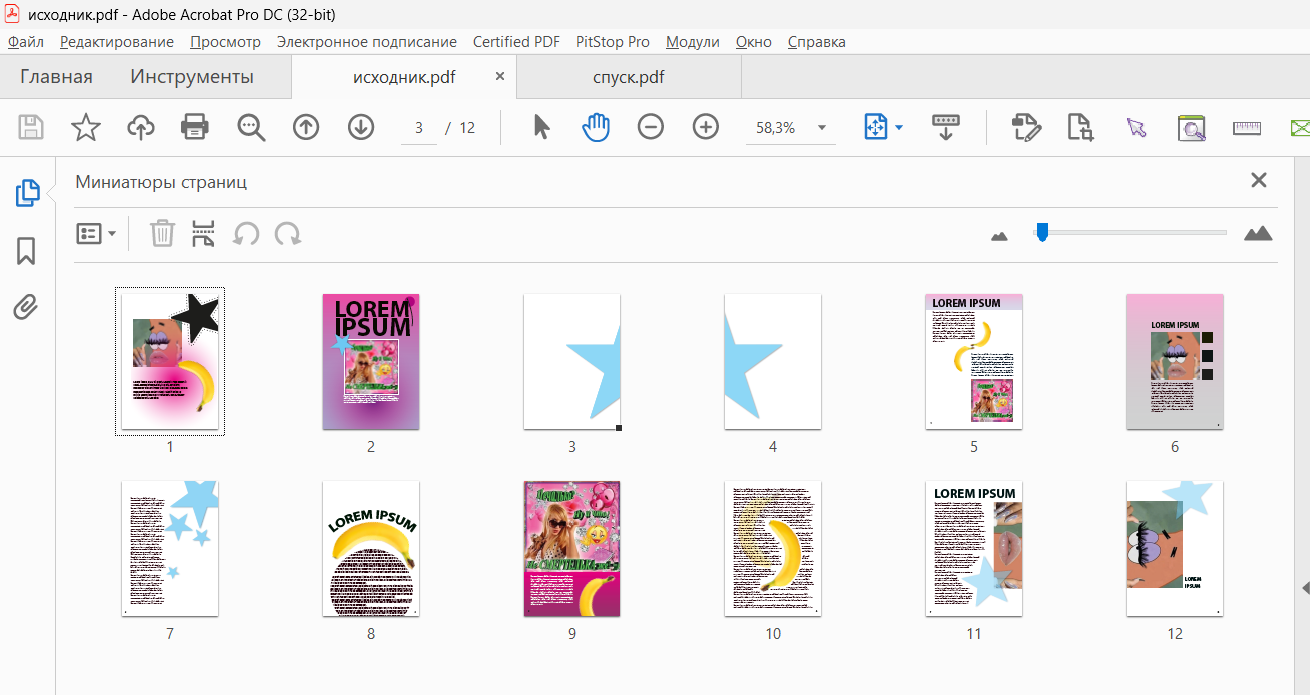
Task: Select the page 10 thumbnail
Action: pos(773,548)
